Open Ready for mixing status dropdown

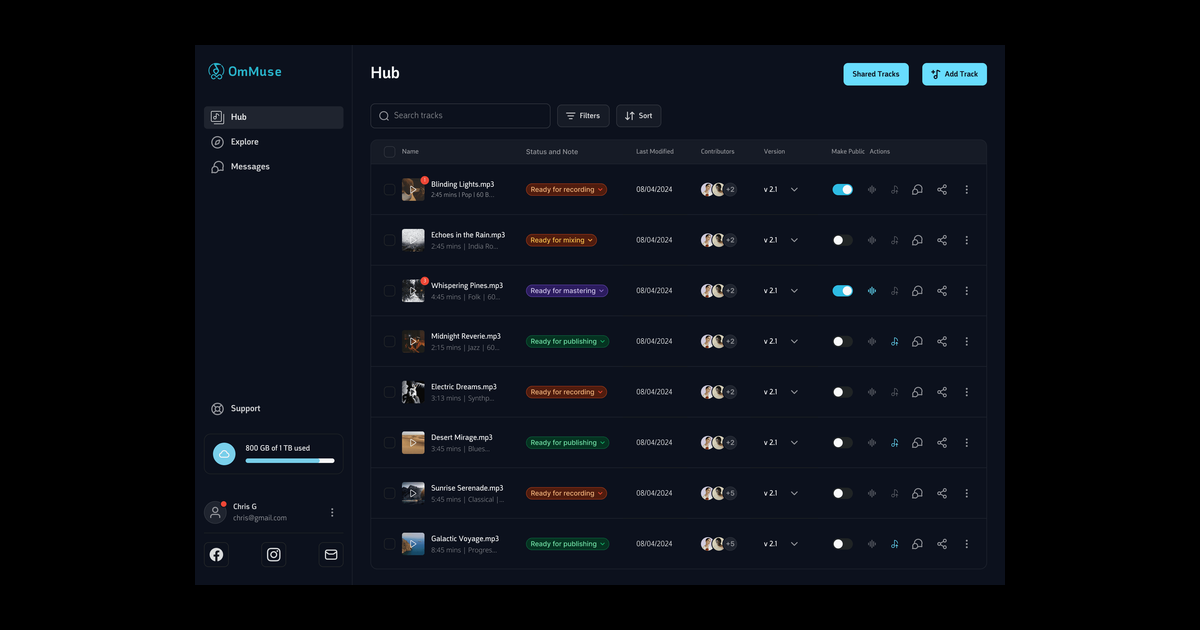[x=561, y=240]
